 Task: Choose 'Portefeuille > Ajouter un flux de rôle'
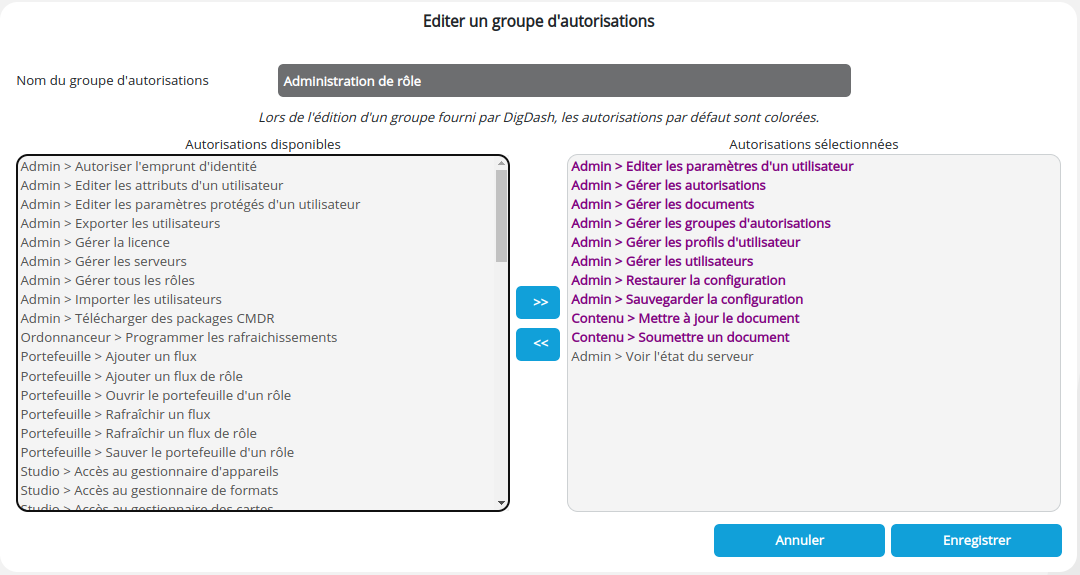pyautogui.click(x=130, y=375)
